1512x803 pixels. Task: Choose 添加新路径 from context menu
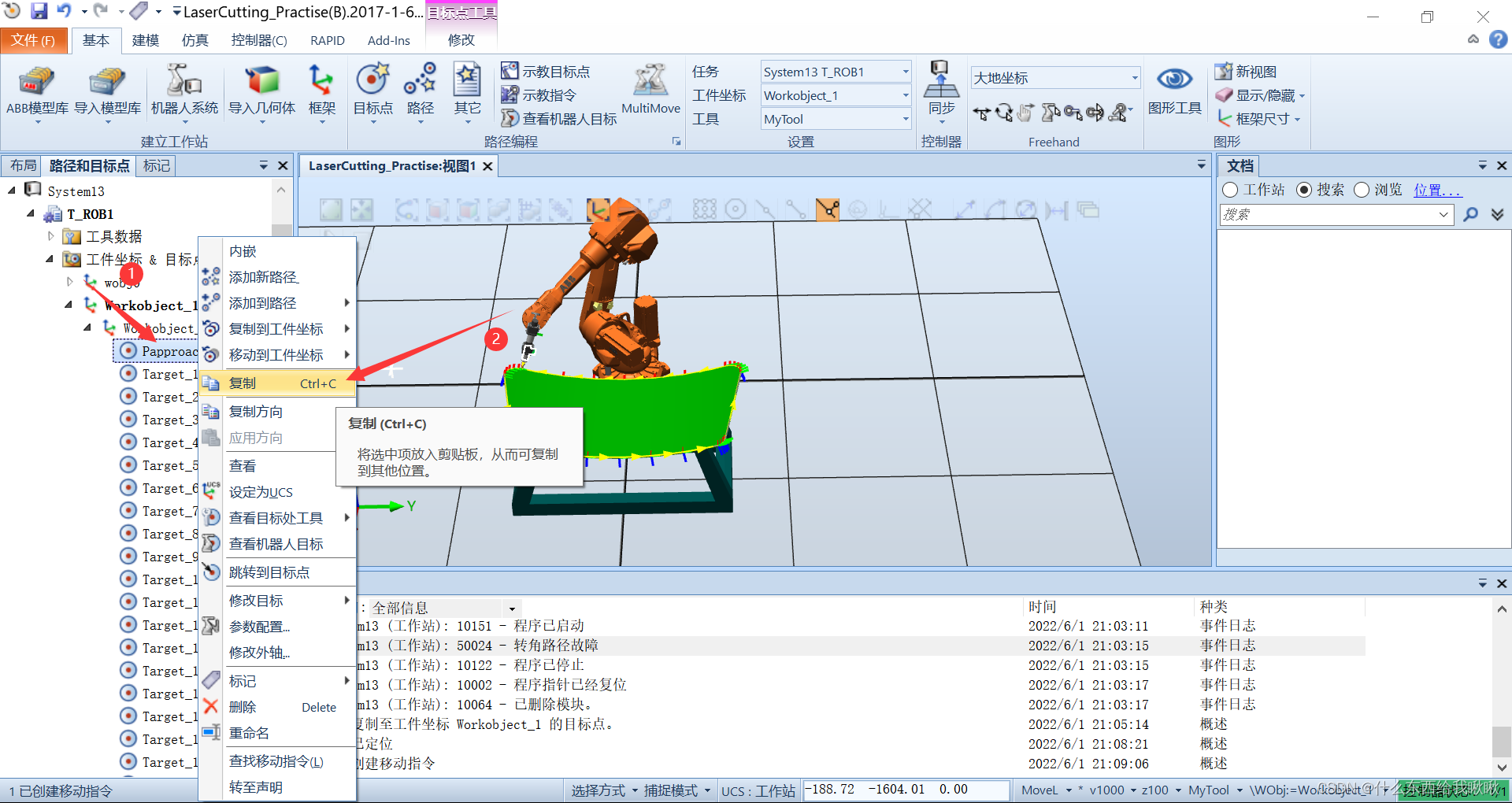coord(277,277)
